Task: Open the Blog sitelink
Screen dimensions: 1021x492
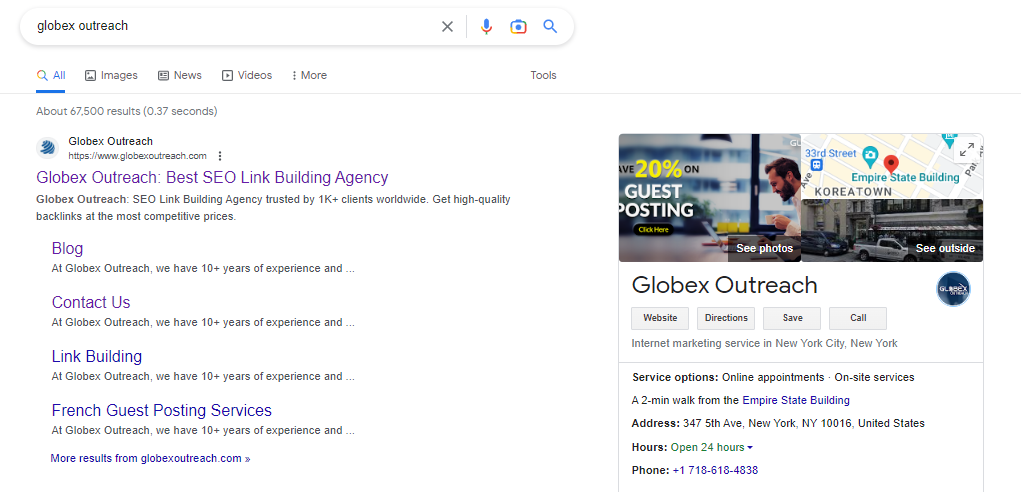Action: point(67,249)
